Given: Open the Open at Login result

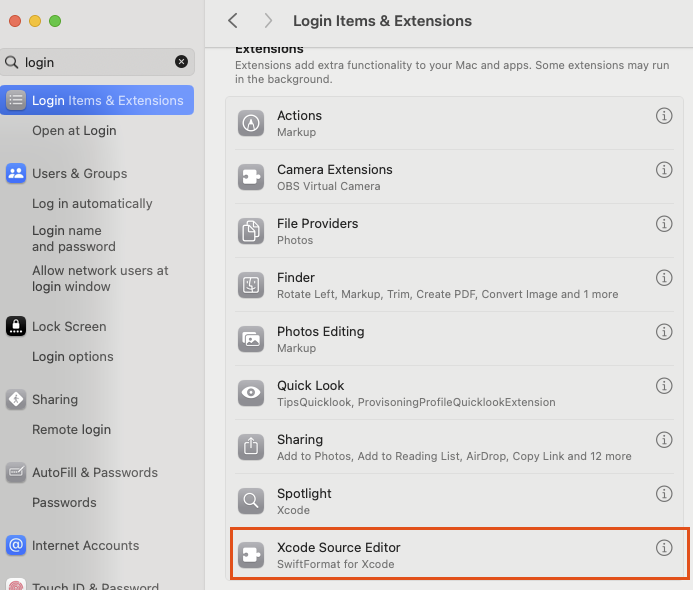Looking at the screenshot, I should pos(74,131).
